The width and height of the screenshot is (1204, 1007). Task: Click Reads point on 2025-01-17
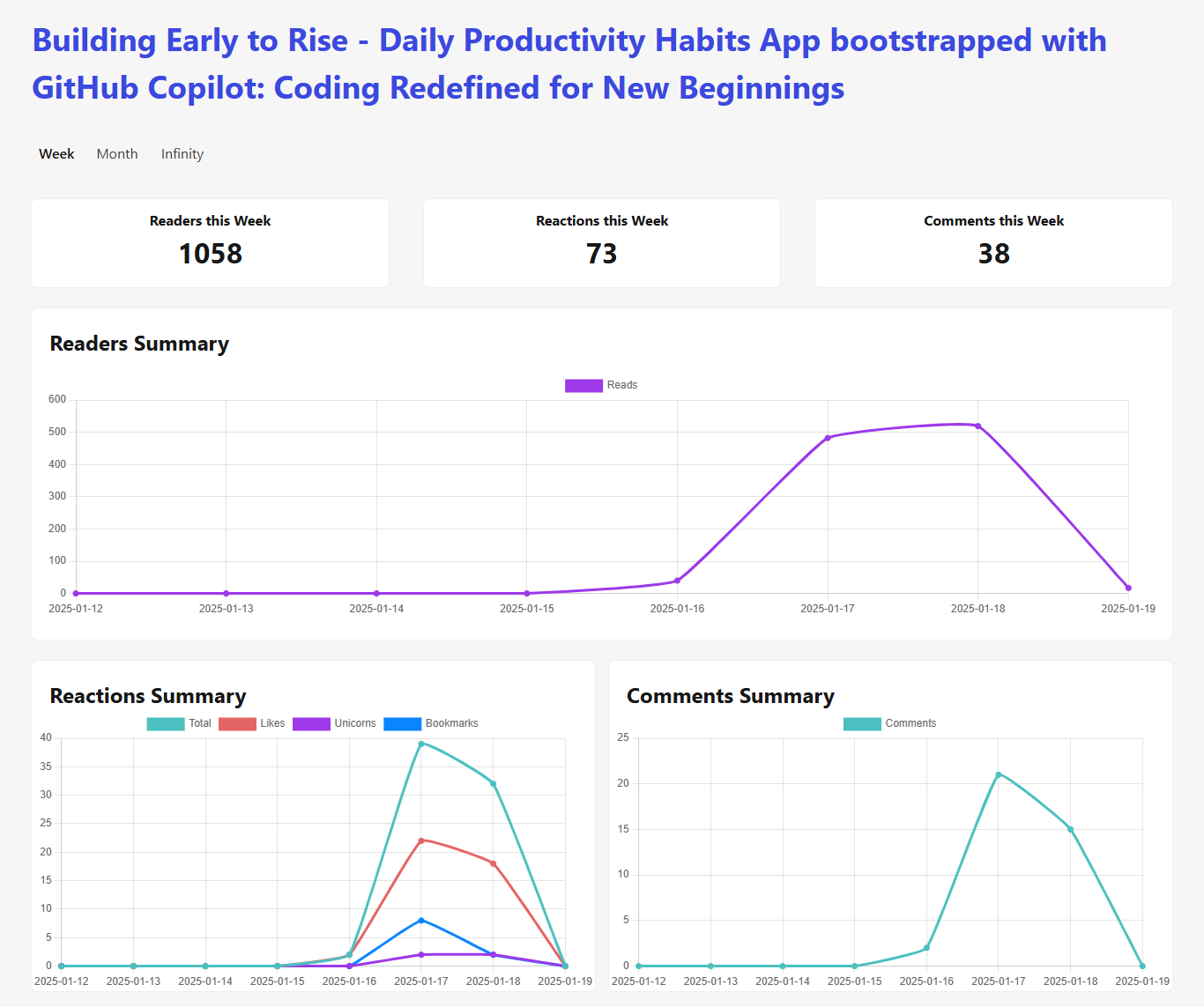(x=828, y=438)
